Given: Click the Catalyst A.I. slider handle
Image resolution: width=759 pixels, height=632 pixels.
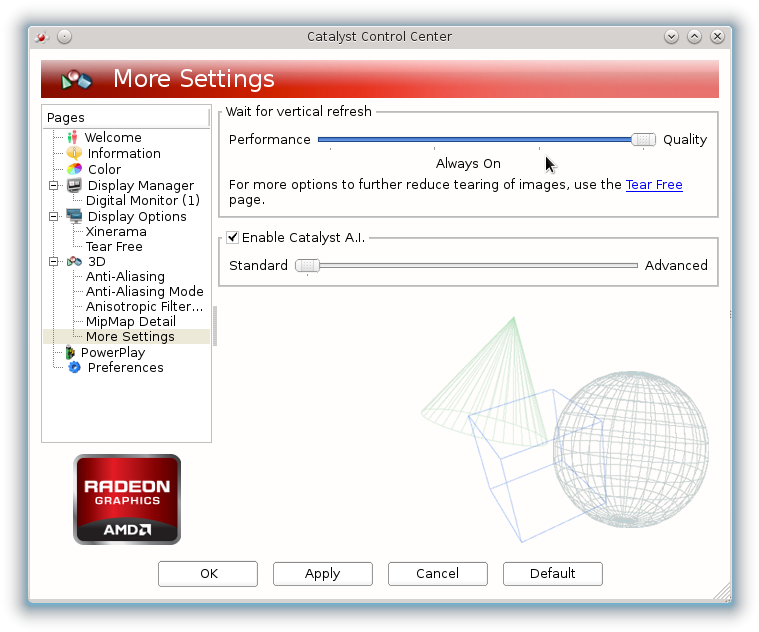Looking at the screenshot, I should click(307, 266).
